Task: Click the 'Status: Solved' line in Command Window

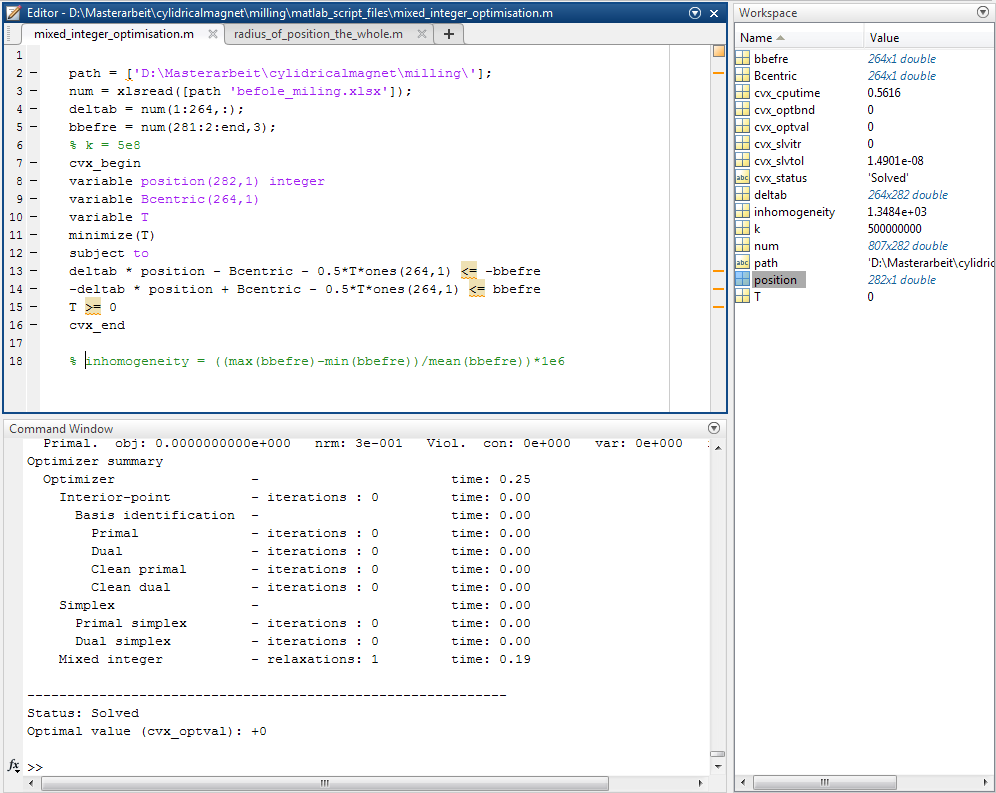Action: coord(83,713)
